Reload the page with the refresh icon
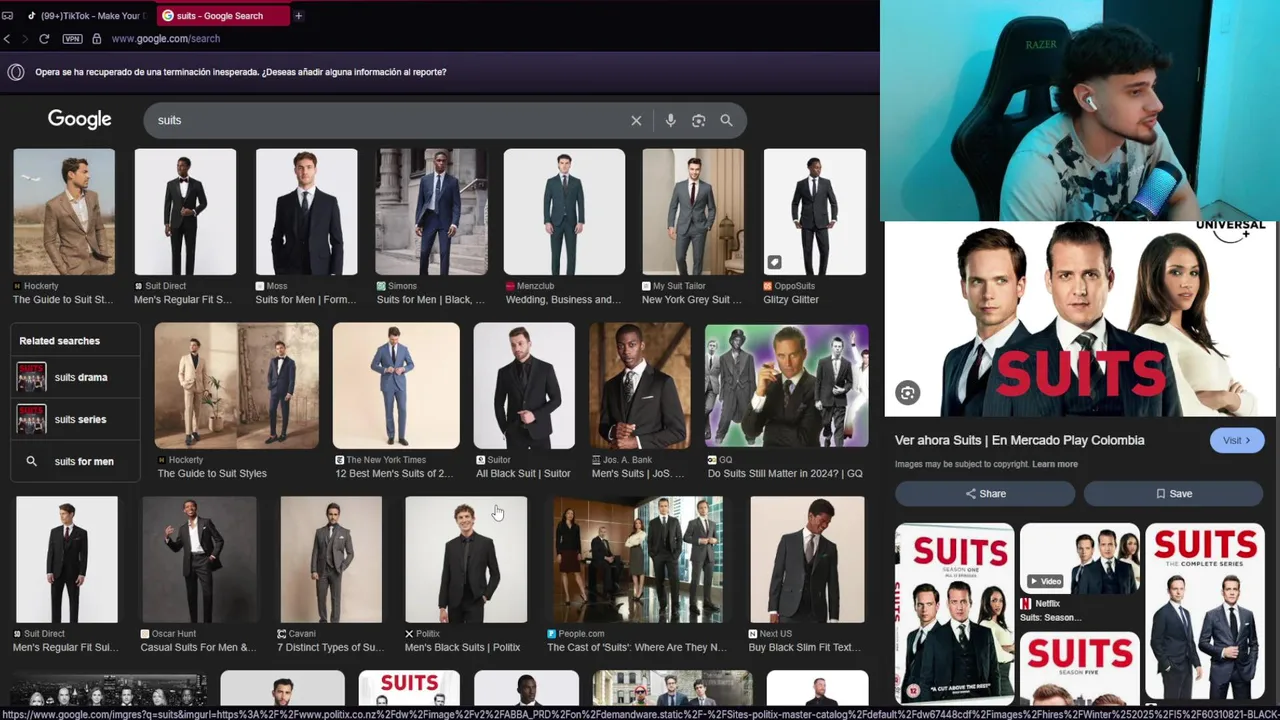This screenshot has width=1280, height=720. pos(44,38)
